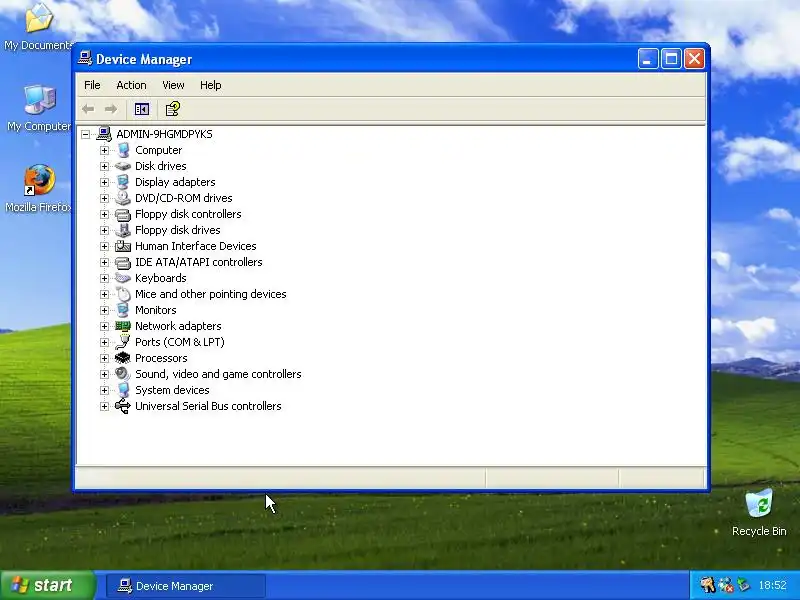Image resolution: width=800 pixels, height=600 pixels.
Task: Select the "Monitors" label text
Action: (x=156, y=310)
